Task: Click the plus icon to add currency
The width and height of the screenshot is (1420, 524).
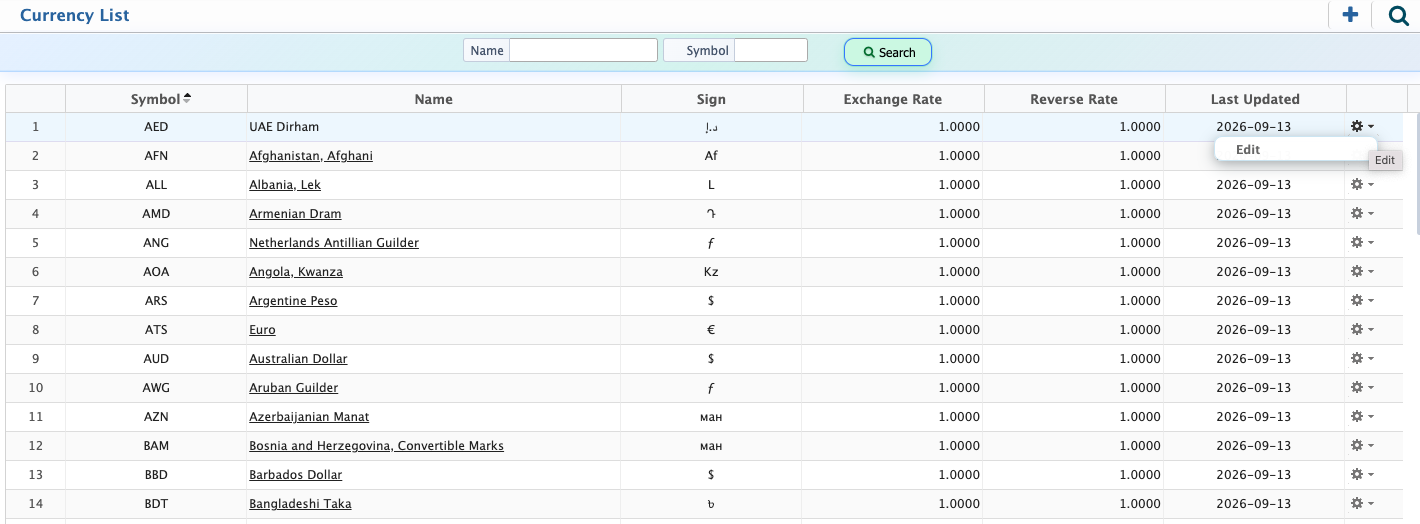Action: click(1350, 15)
